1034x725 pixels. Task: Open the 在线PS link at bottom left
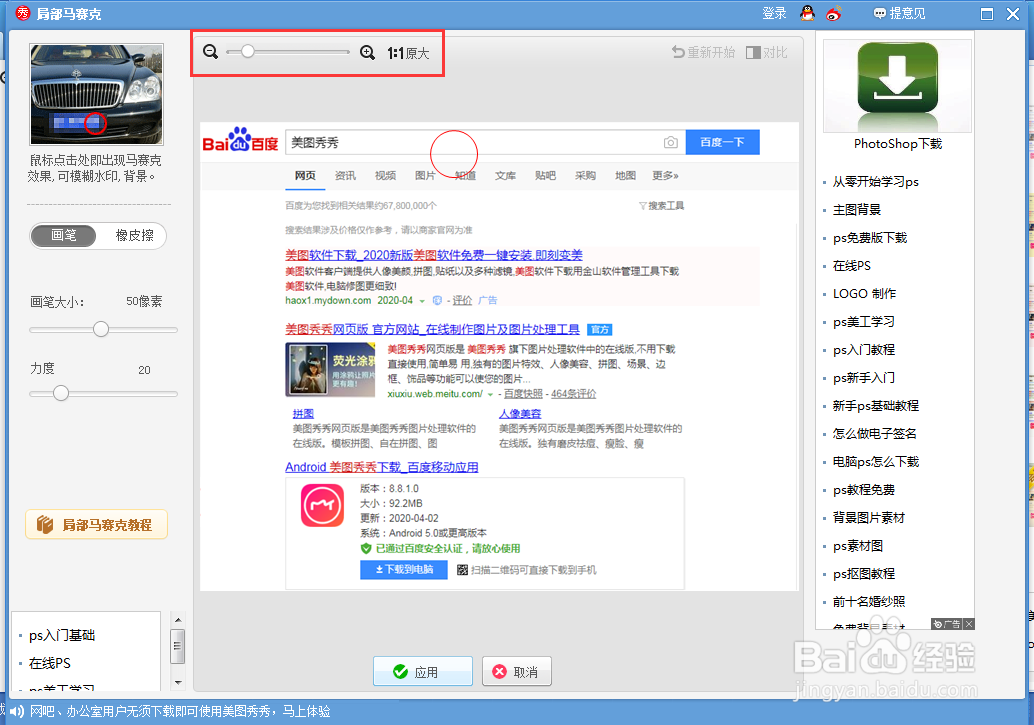tap(49, 663)
